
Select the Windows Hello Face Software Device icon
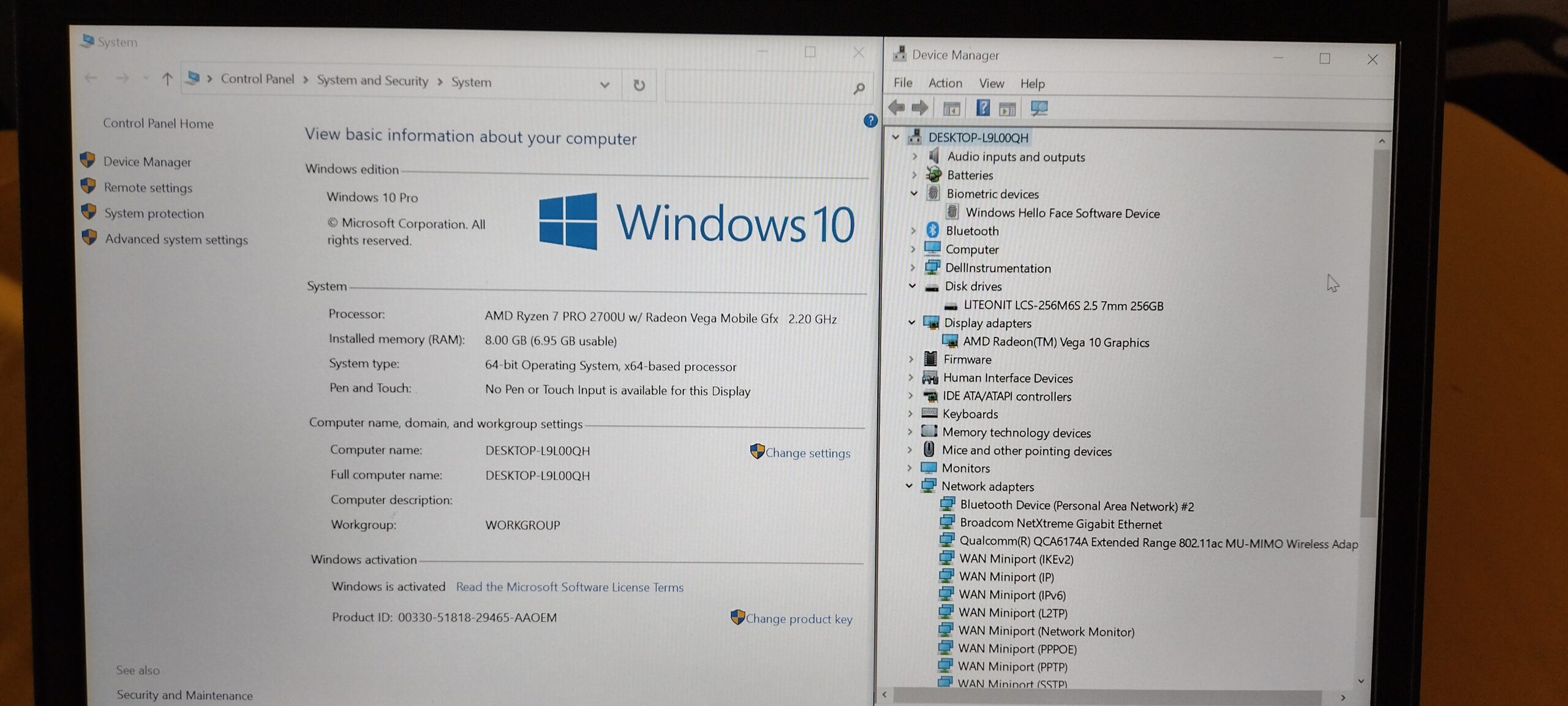[x=952, y=212]
